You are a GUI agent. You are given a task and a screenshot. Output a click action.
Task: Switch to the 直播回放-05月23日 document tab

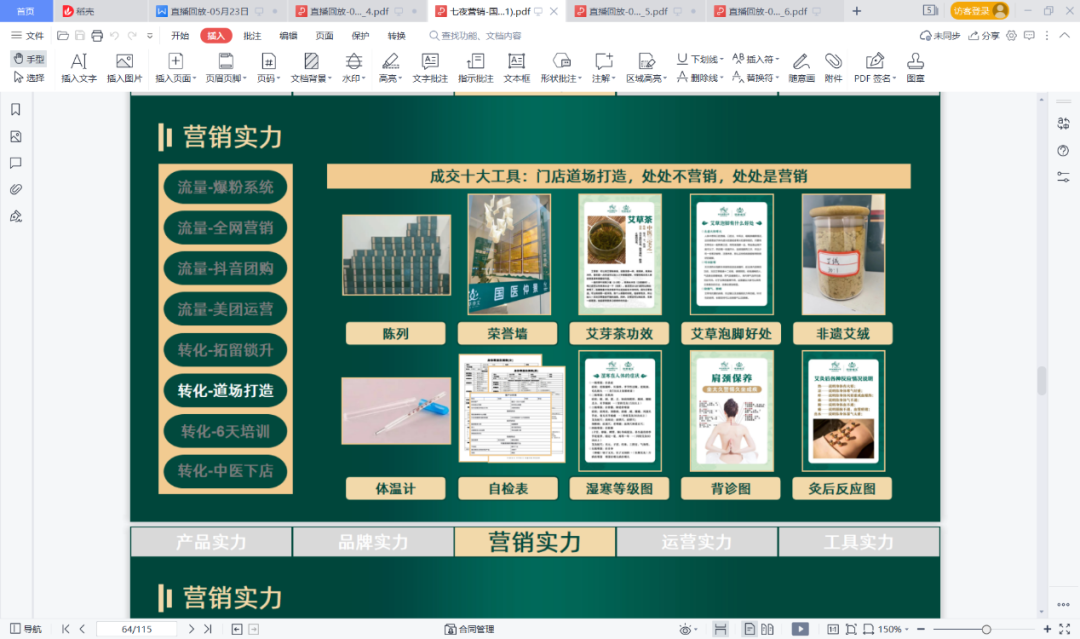pos(209,11)
